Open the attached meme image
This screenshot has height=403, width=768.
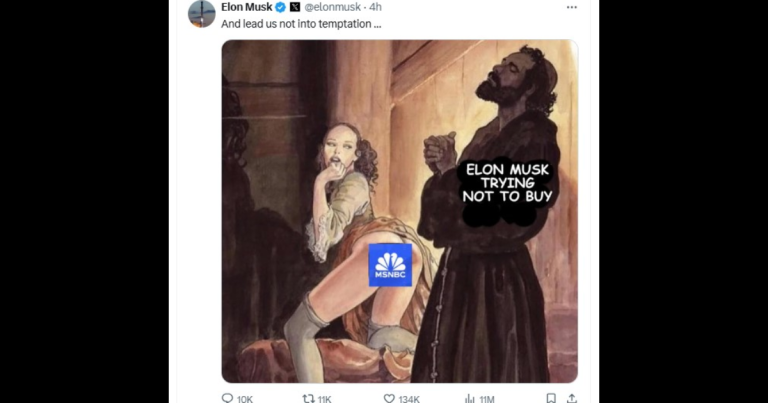click(x=400, y=211)
